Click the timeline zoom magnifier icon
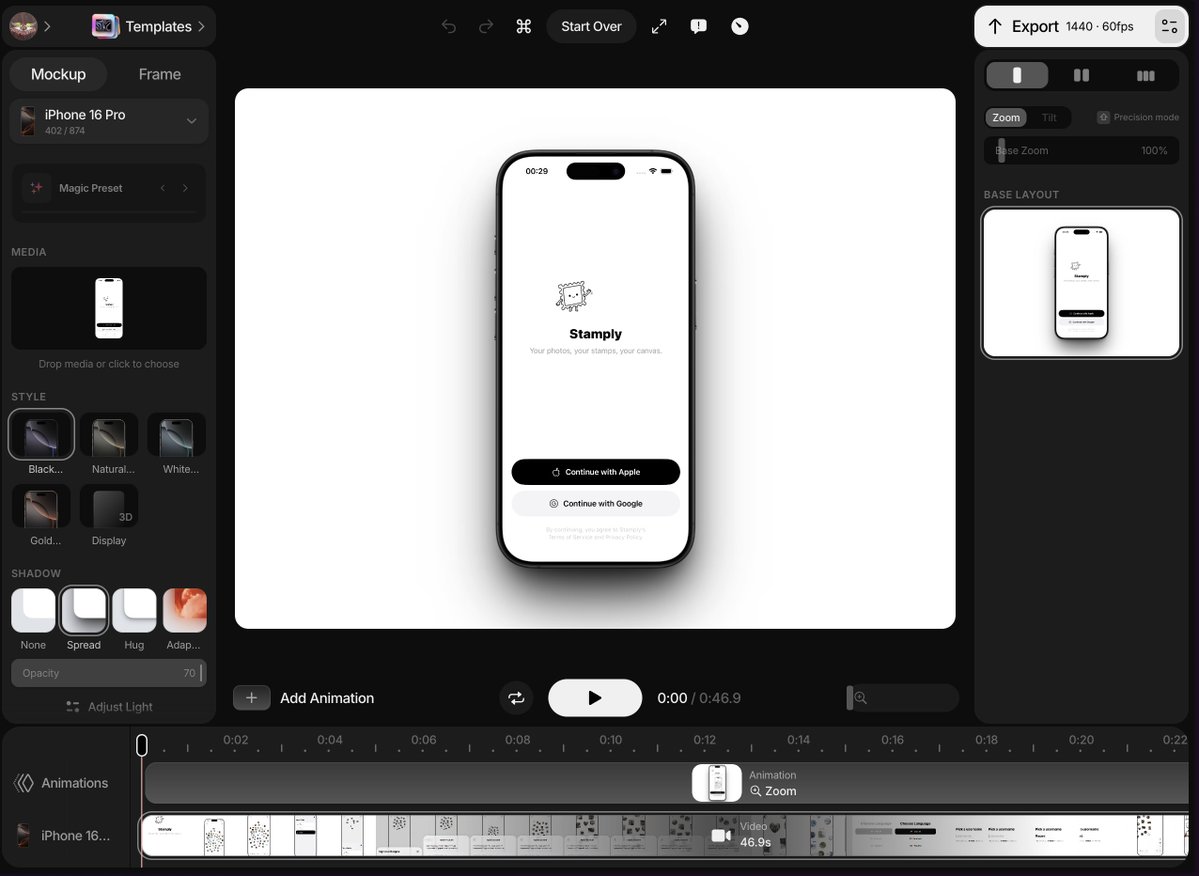Image resolution: width=1199 pixels, height=876 pixels. [861, 698]
